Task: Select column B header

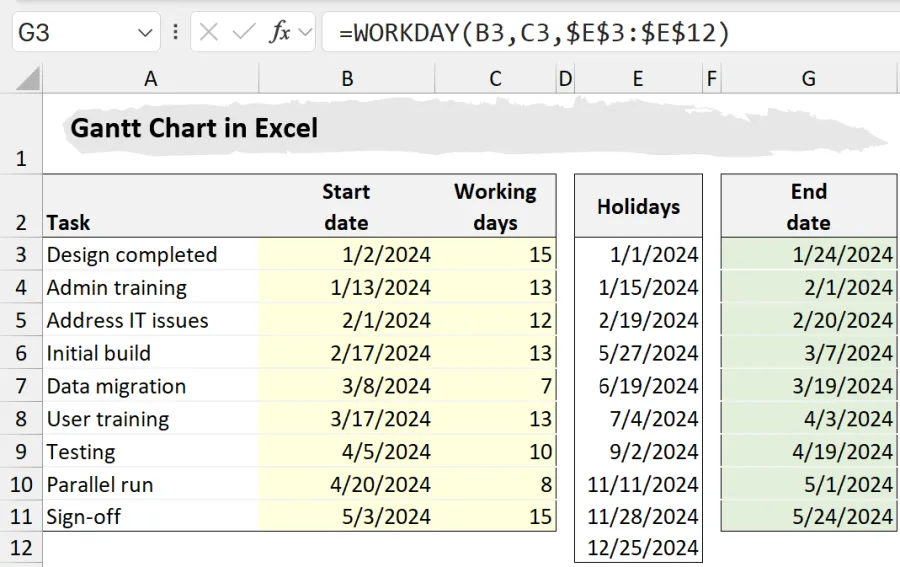Action: [x=347, y=79]
